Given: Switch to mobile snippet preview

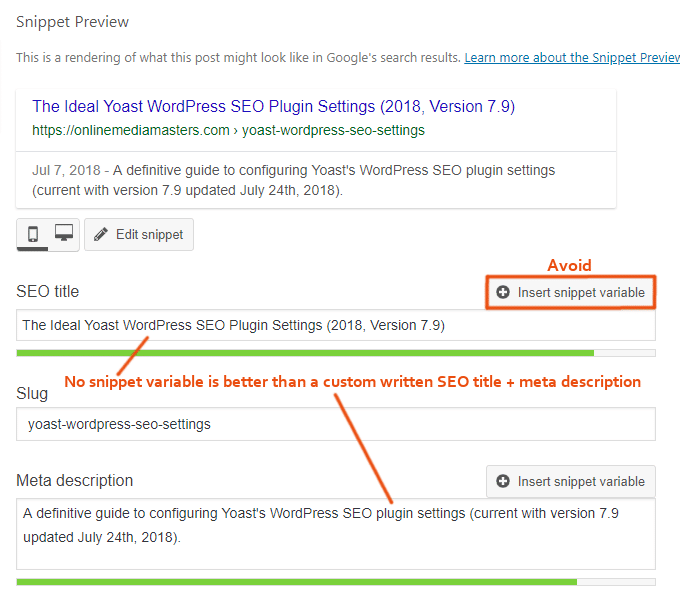Looking at the screenshot, I should click(33, 235).
